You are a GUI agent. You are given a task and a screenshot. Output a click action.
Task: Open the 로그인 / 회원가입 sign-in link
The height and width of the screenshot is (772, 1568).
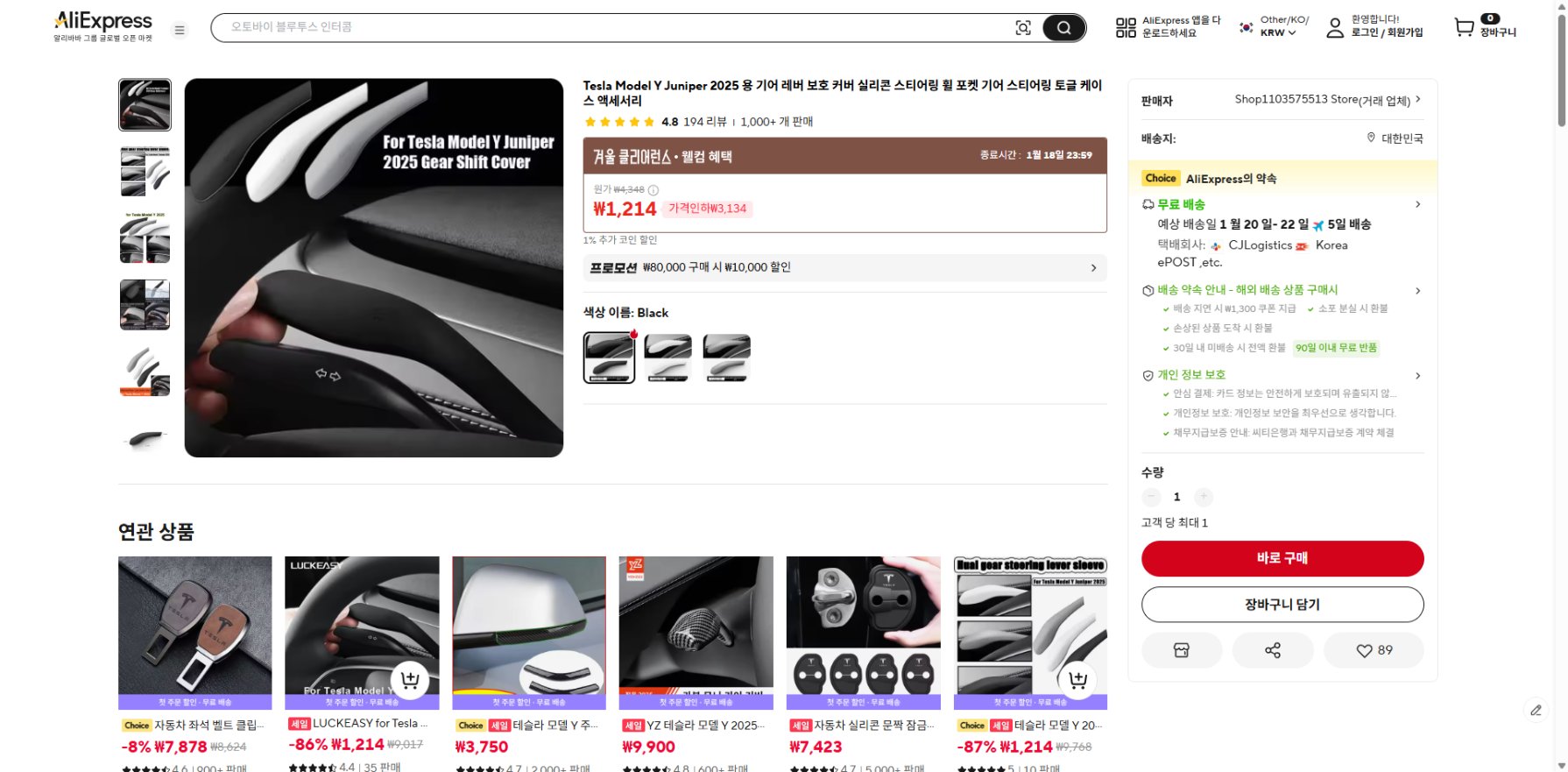[1387, 32]
